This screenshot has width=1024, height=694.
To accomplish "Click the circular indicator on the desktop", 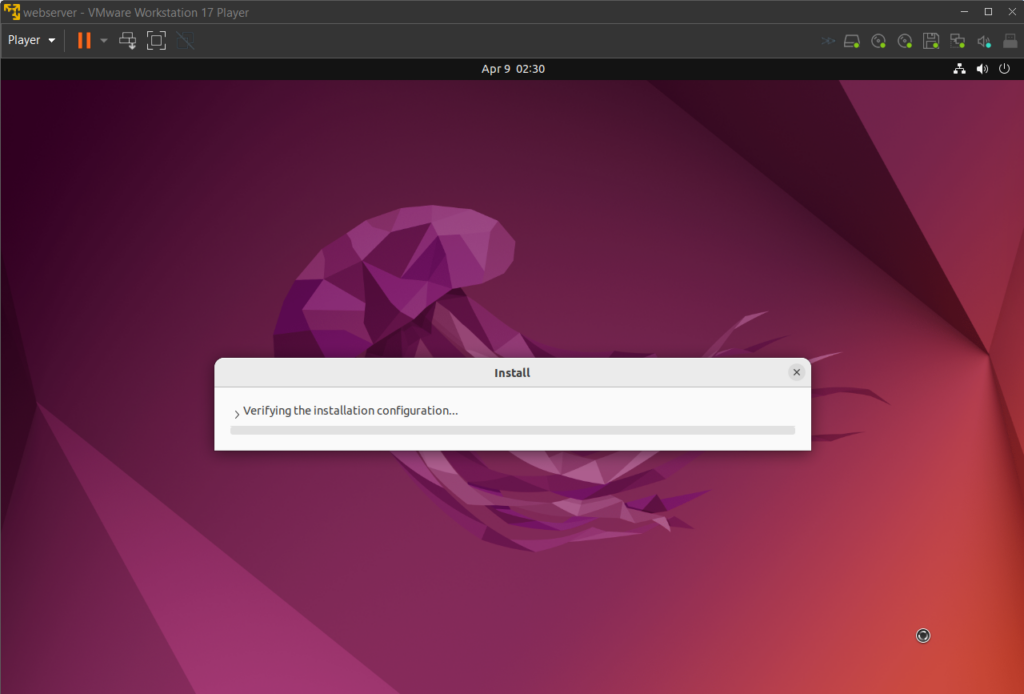I will 923,635.
